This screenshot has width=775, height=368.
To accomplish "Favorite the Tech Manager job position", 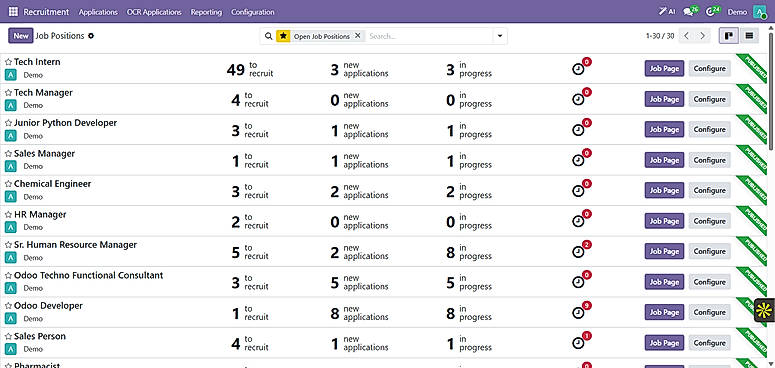I will [8, 93].
